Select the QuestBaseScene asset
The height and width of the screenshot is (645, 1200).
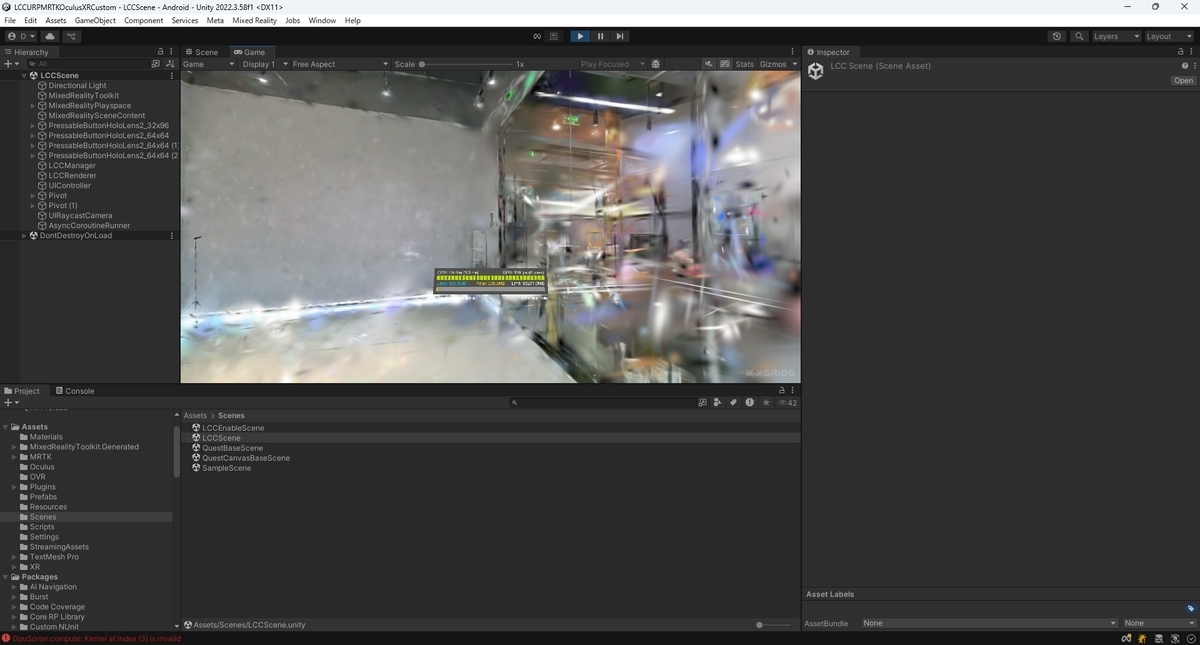(x=233, y=448)
